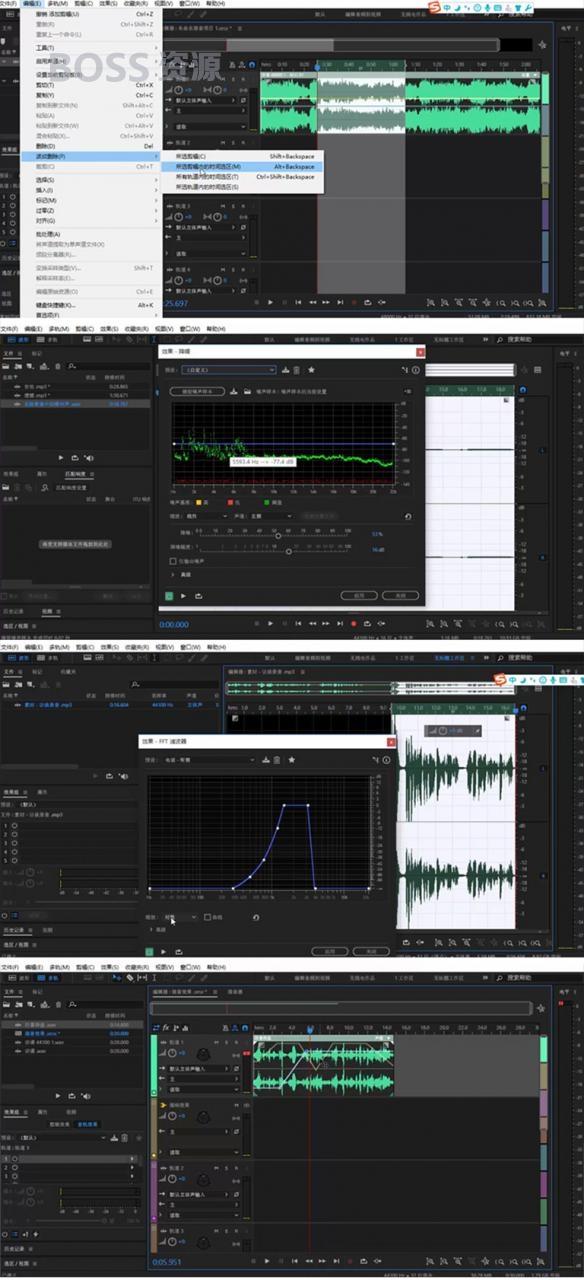This screenshot has height=1280, width=584.
Task: Click the 捕捉噪声样本 button
Action: coord(197,391)
